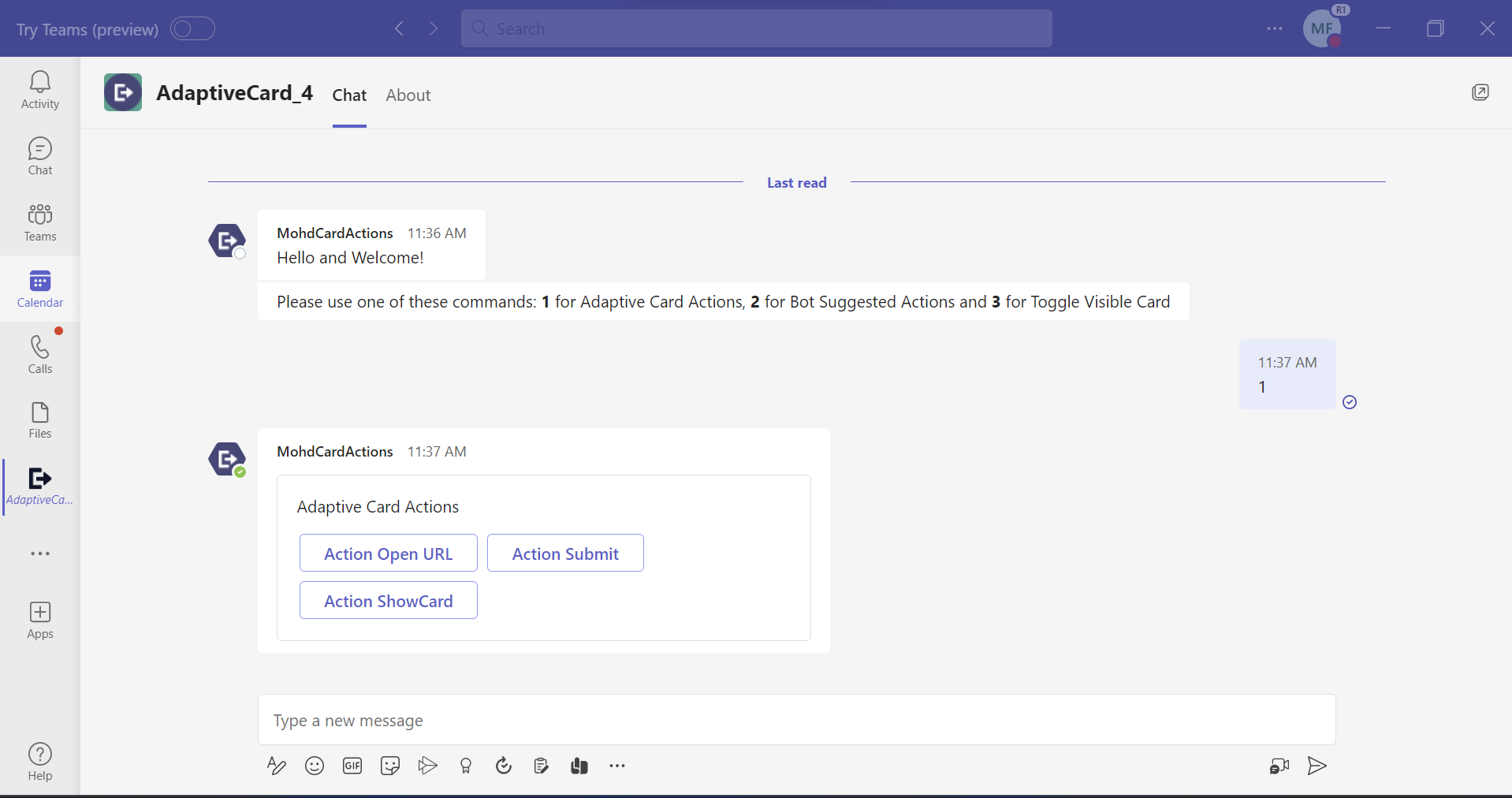Click the AdaptiveCard_4 app logo
Viewport: 1512px width, 798px height.
(x=123, y=92)
